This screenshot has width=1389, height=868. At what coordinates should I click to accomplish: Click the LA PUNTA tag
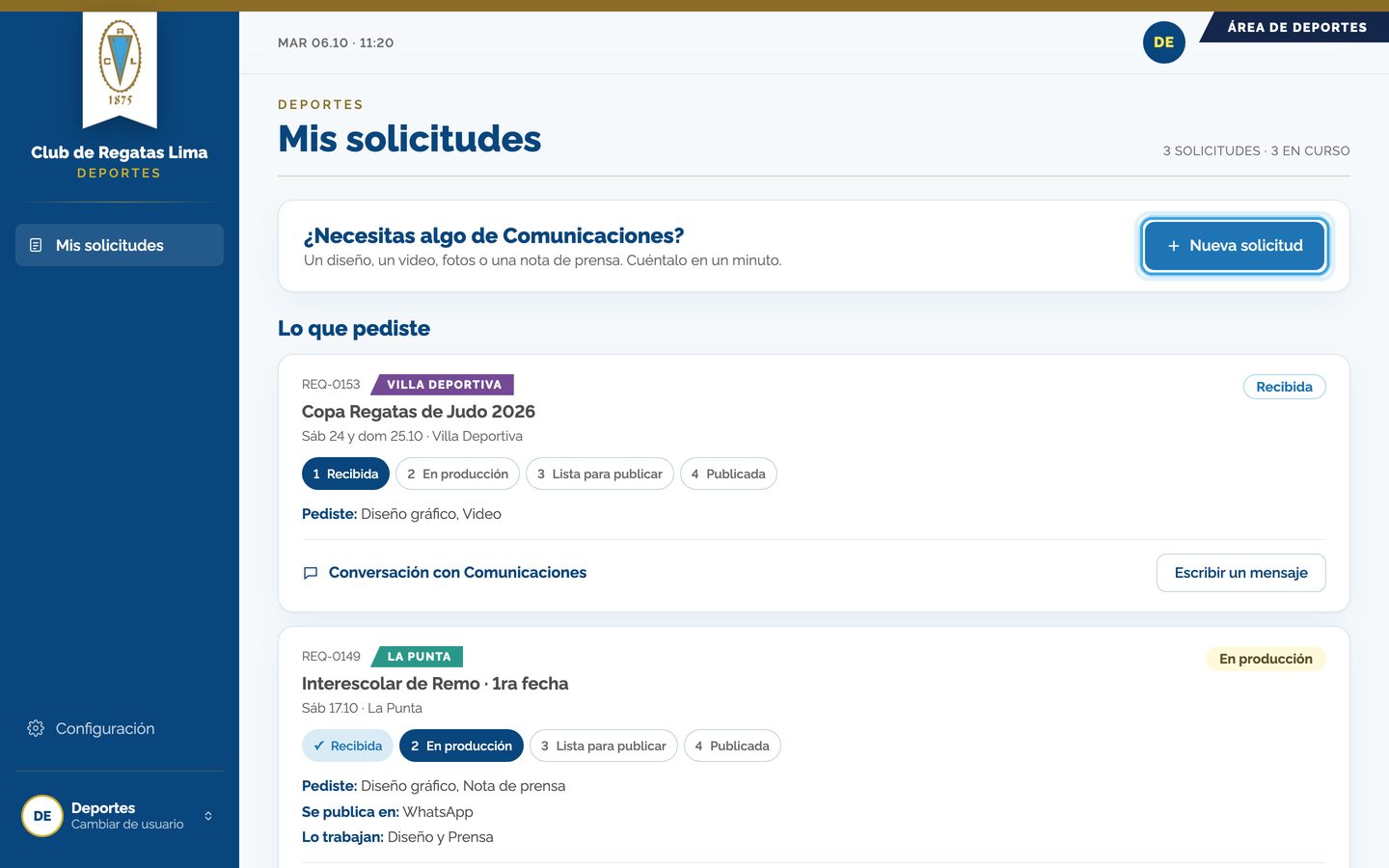point(418,657)
